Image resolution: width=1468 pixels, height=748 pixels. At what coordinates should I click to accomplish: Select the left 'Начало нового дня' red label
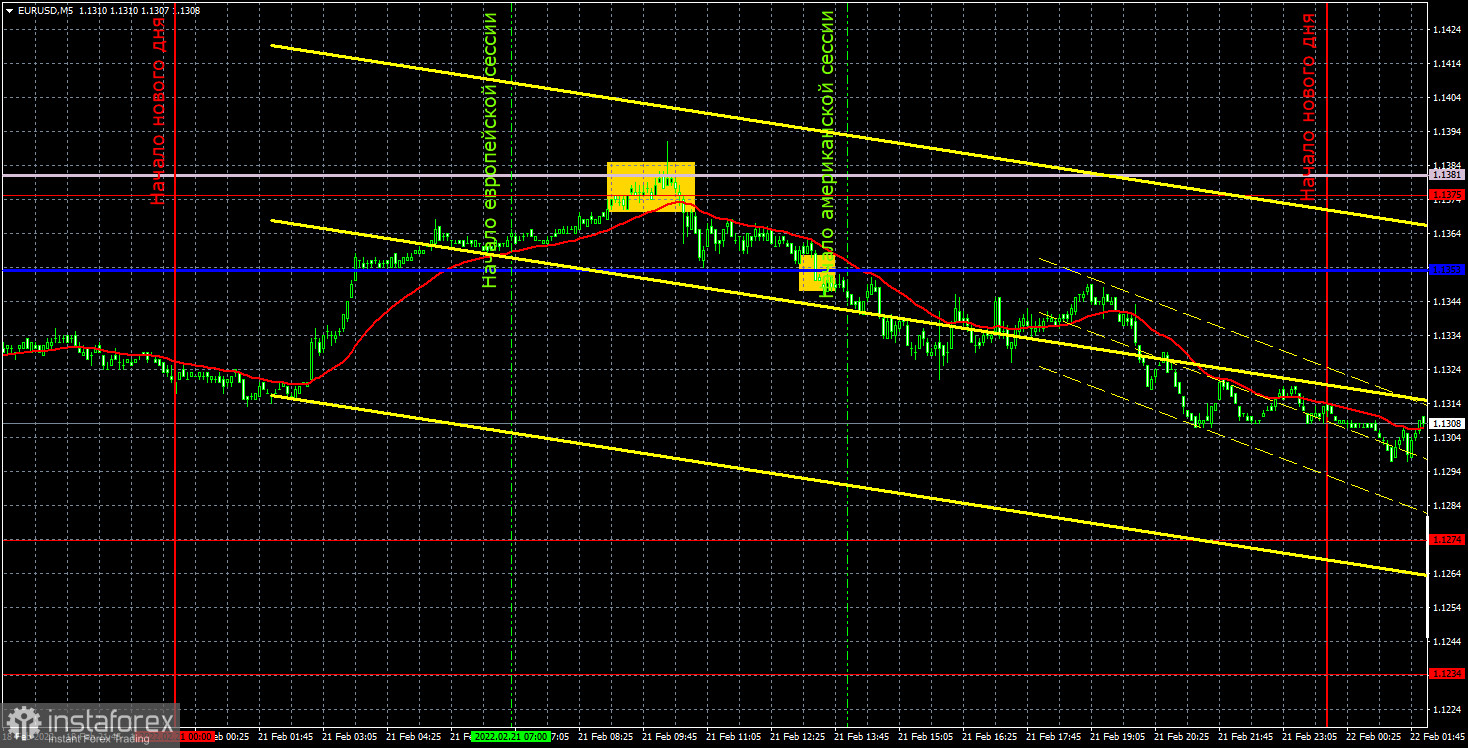pyautogui.click(x=158, y=109)
